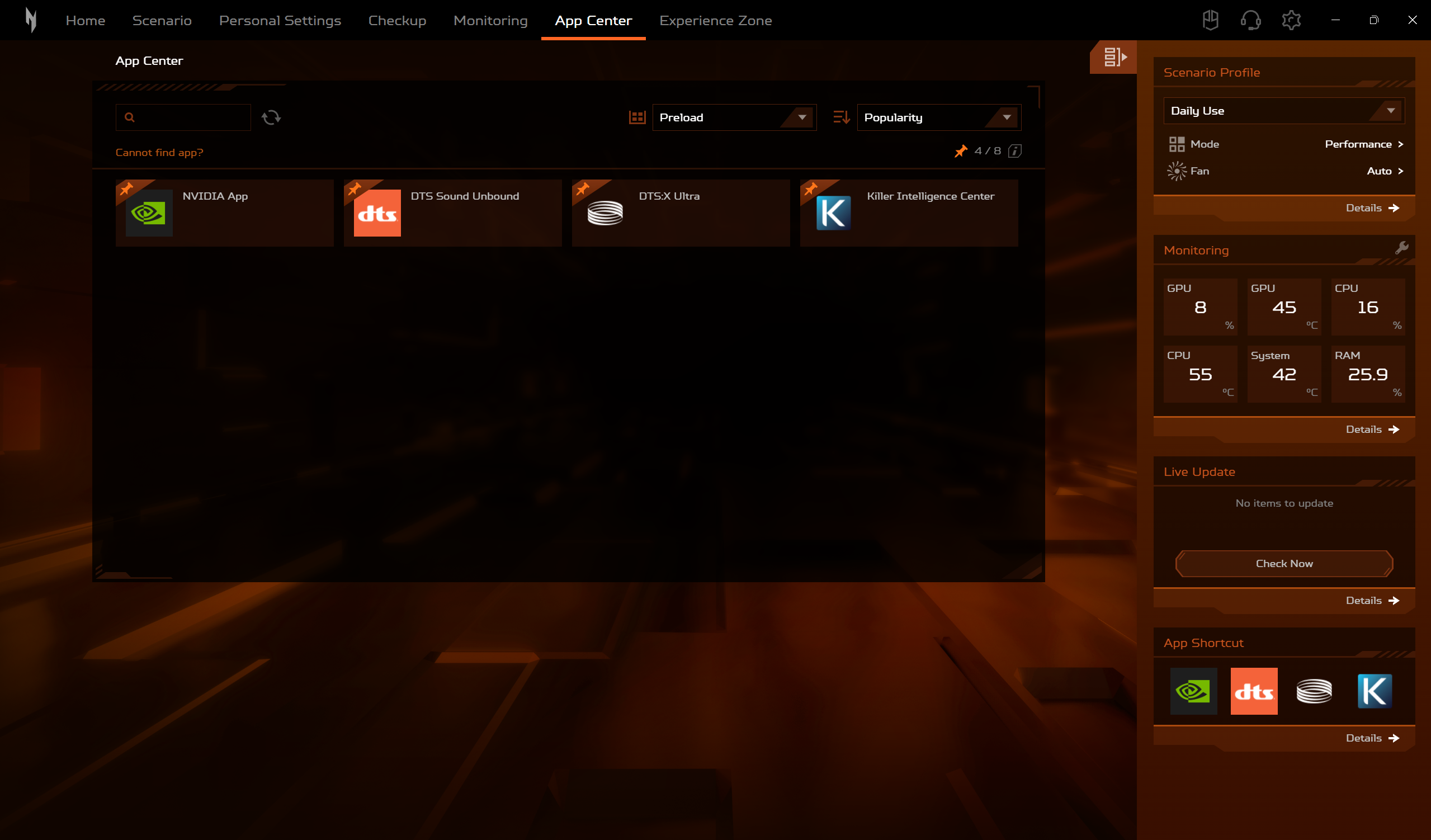Toggle pin on DTS Sound Unbound tile
Image resolution: width=1431 pixels, height=840 pixels.
pos(355,188)
